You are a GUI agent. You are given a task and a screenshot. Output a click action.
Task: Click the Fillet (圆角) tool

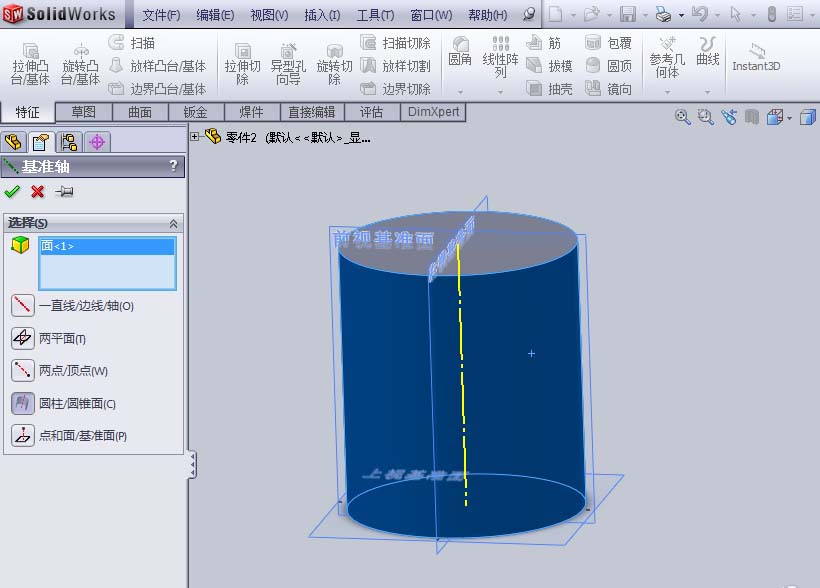pyautogui.click(x=460, y=51)
